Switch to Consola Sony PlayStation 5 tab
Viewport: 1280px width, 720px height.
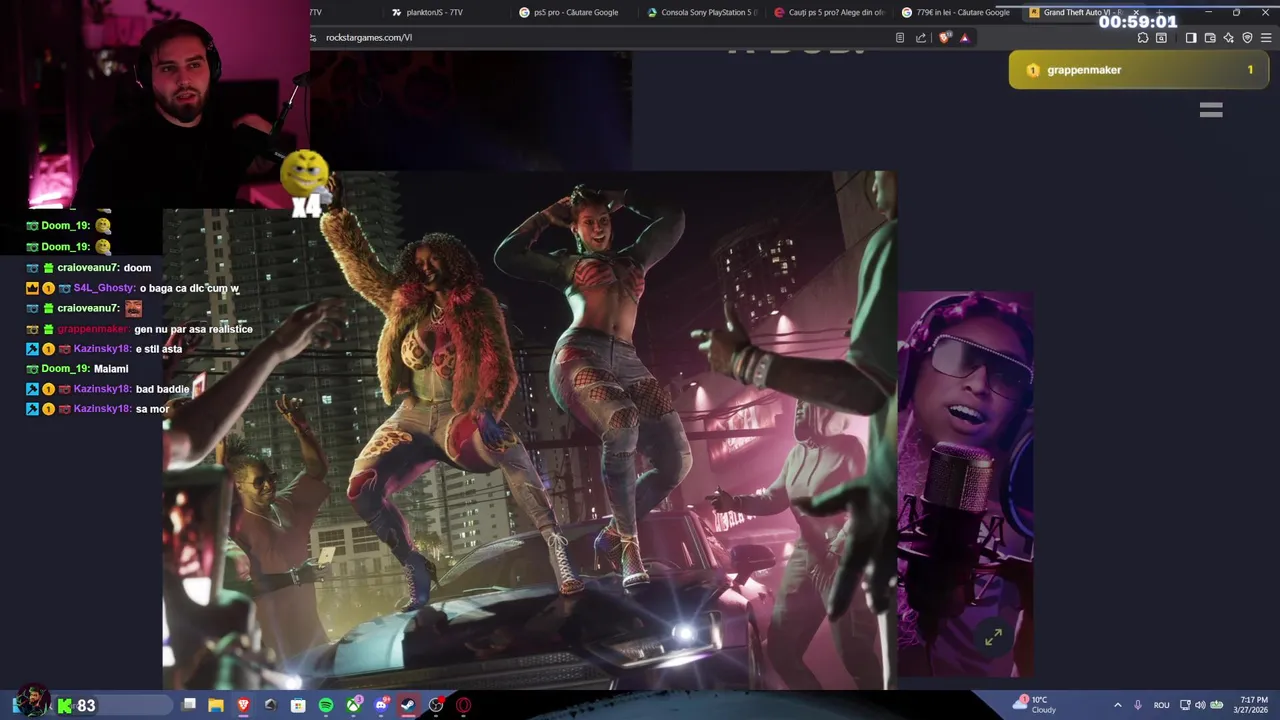703,12
